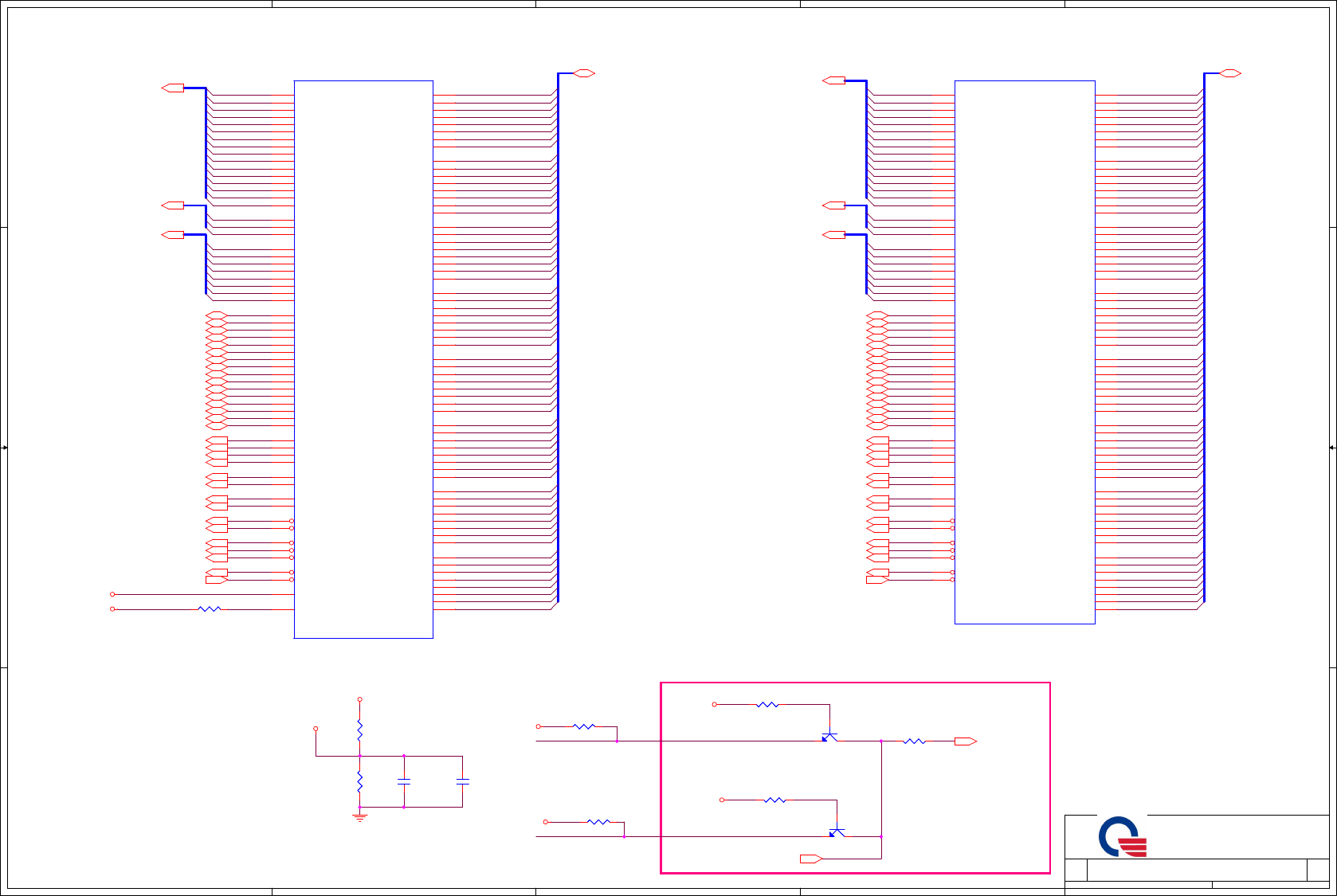
Task: Select the black-outlined left IC body
Action: click(363, 359)
